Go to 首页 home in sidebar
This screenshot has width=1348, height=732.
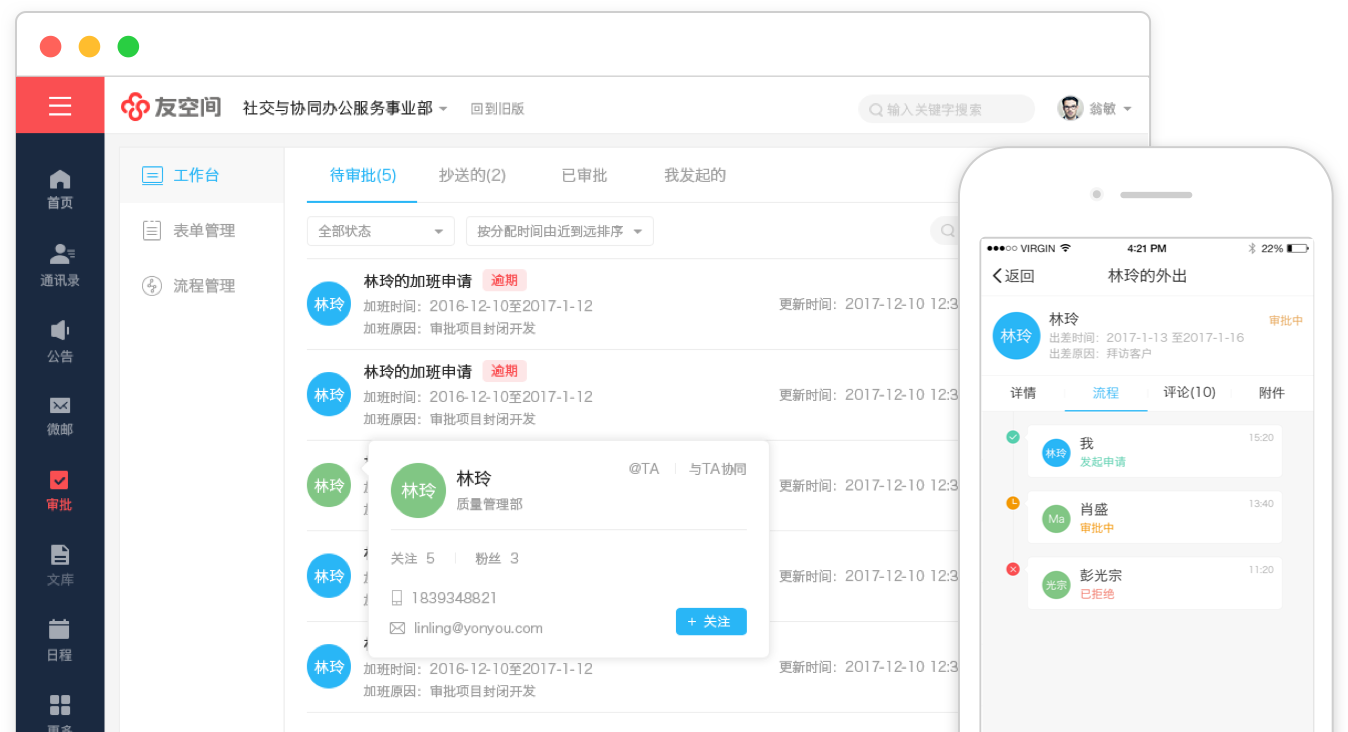(x=60, y=189)
